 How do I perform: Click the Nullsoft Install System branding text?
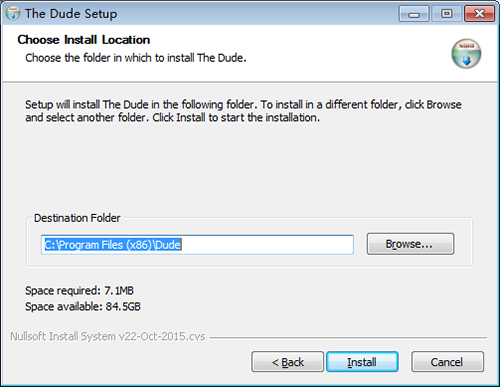(x=108, y=336)
